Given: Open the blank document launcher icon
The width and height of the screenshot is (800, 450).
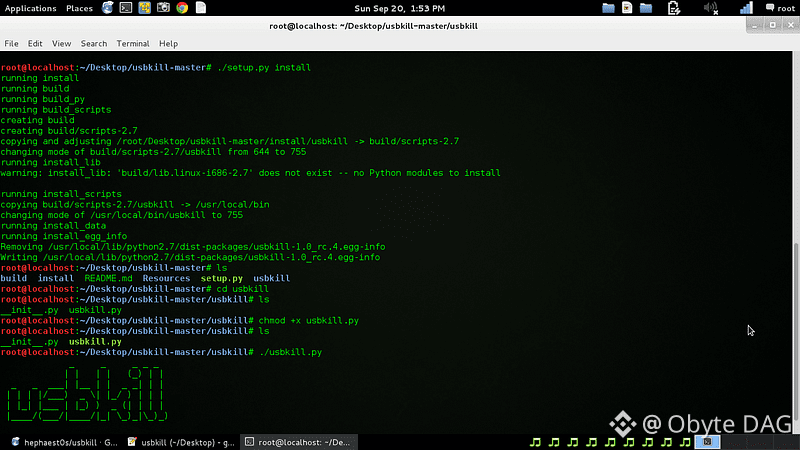Looking at the screenshot, I should [x=201, y=8].
